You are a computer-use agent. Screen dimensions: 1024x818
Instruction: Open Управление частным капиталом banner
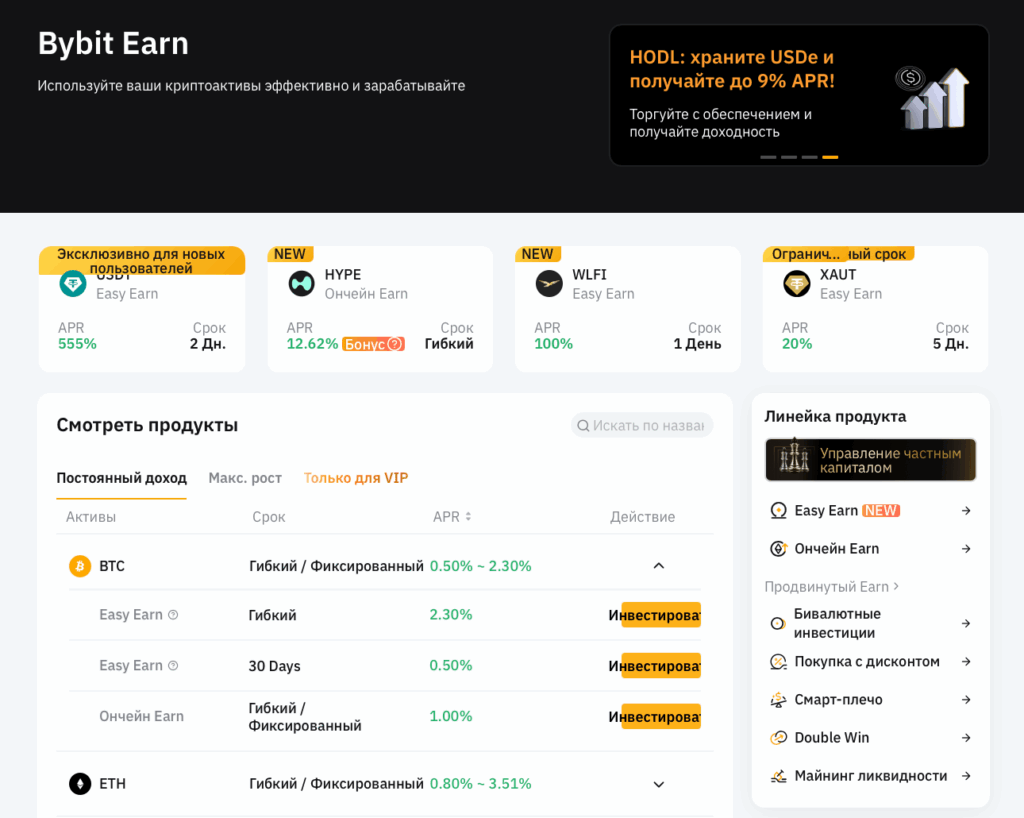pyautogui.click(x=870, y=460)
